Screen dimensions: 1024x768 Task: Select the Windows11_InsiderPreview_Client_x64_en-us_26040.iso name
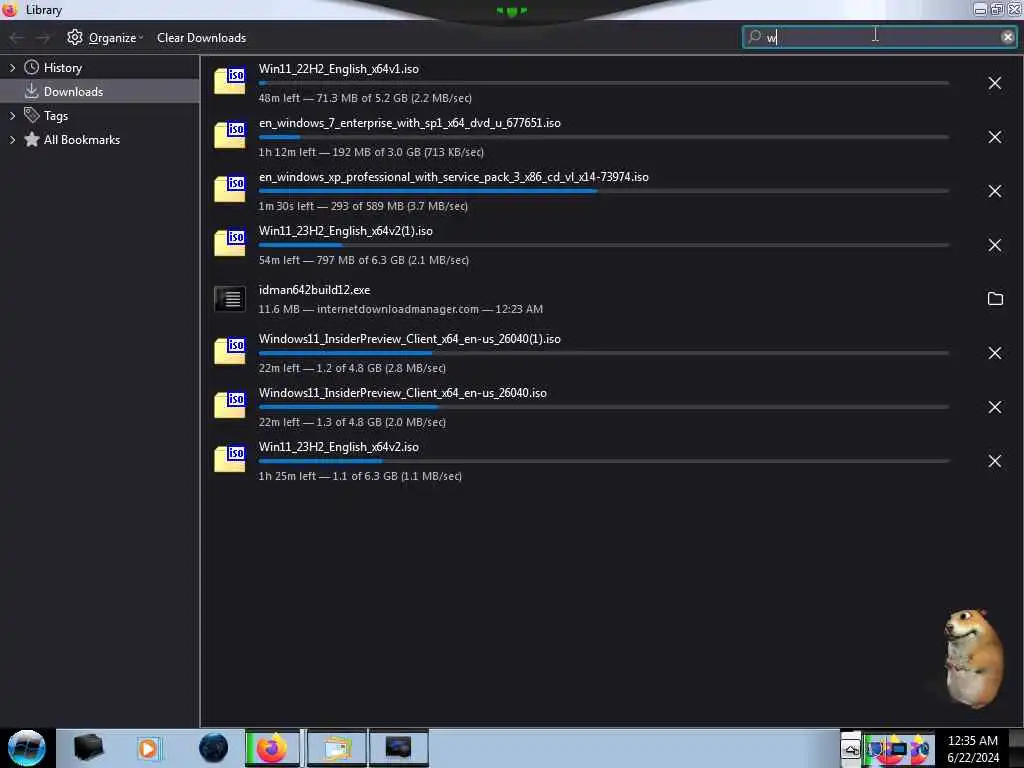pyautogui.click(x=402, y=393)
